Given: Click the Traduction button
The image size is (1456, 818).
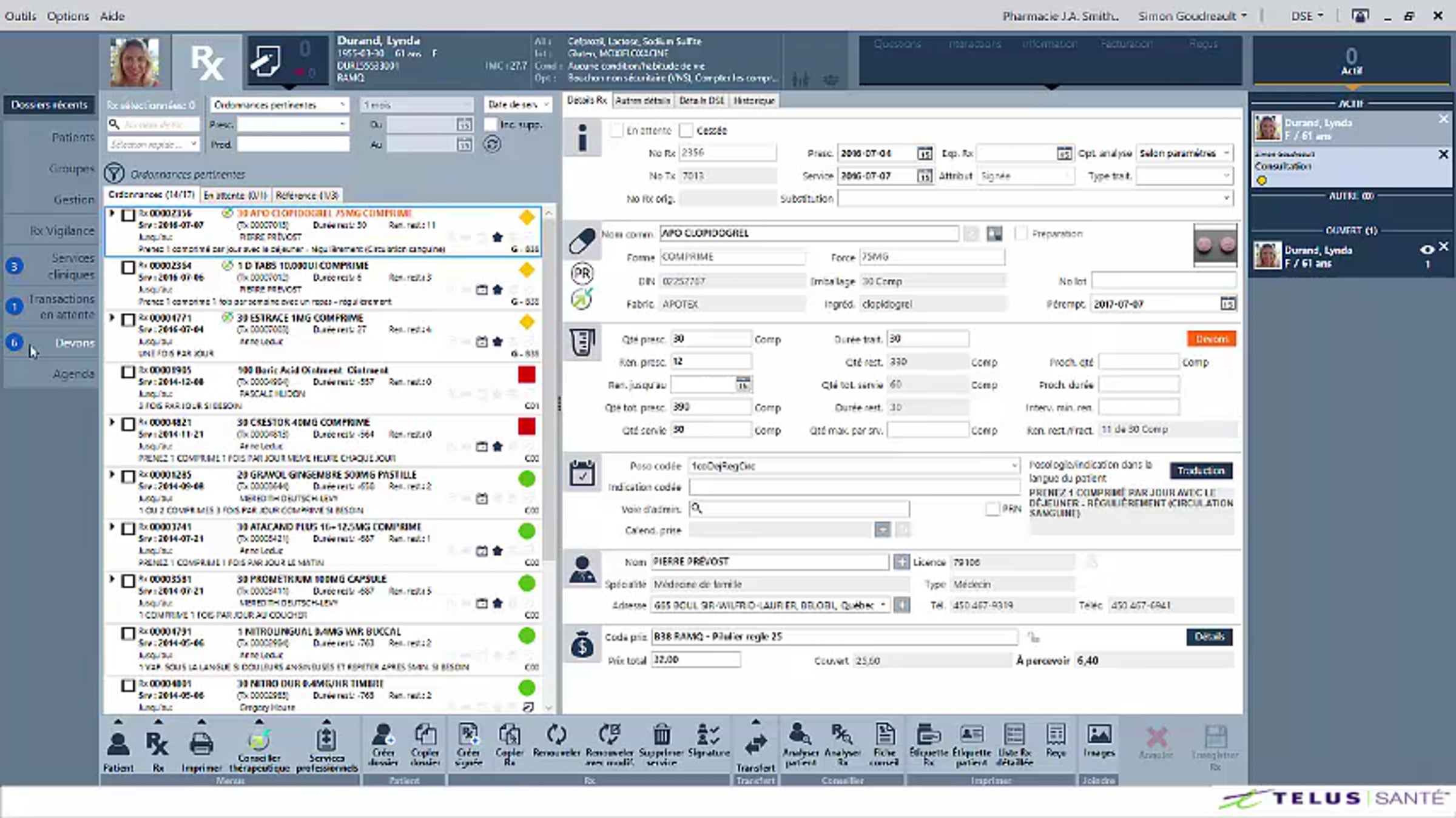Looking at the screenshot, I should (x=1201, y=471).
